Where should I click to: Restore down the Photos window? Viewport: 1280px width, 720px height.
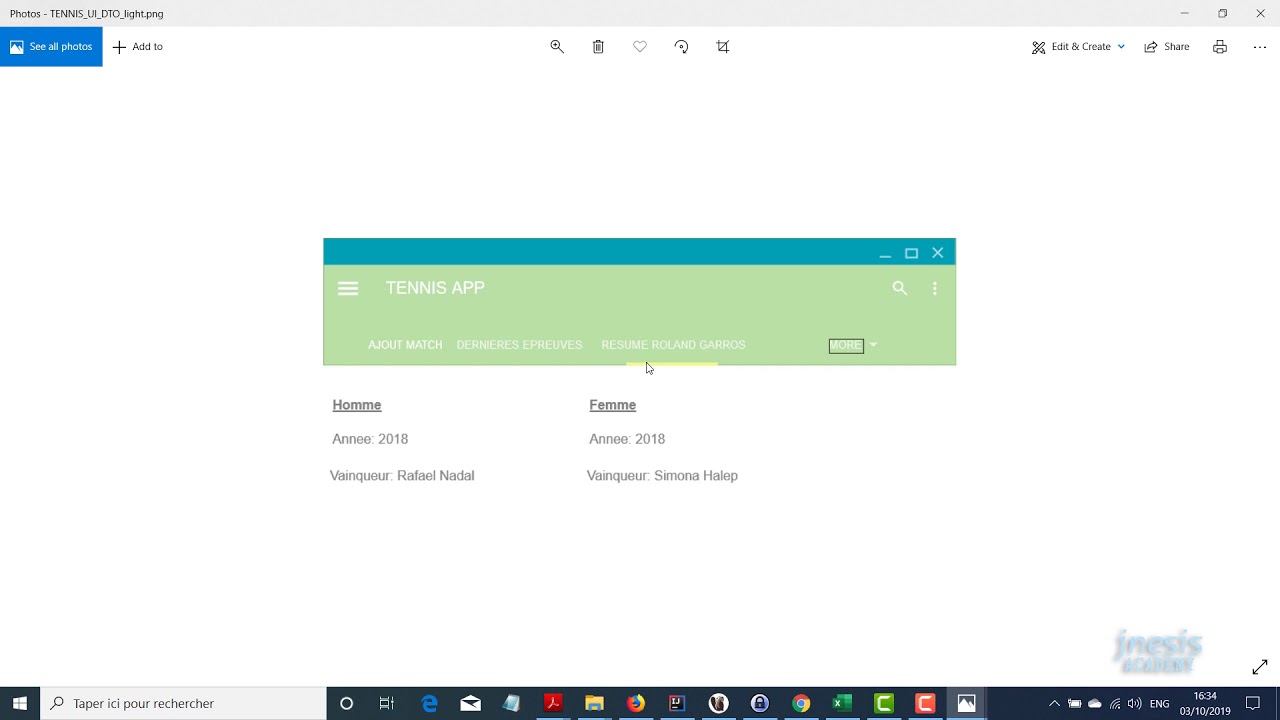[1222, 13]
